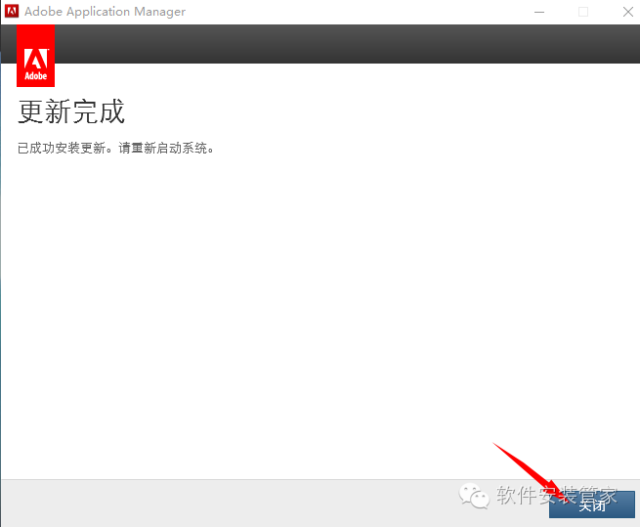Click the blank white content area

(320, 300)
